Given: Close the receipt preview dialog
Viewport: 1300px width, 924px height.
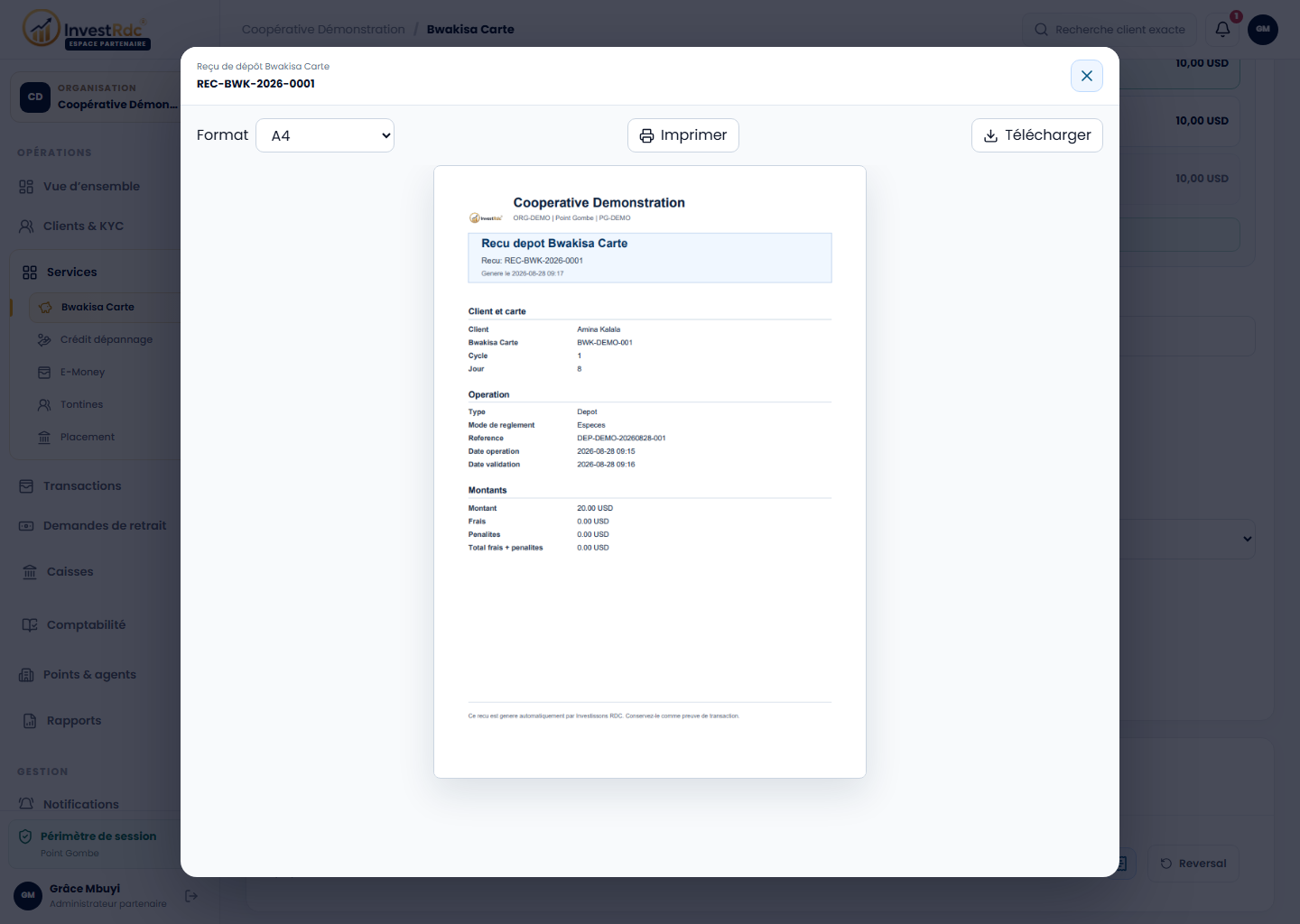Looking at the screenshot, I should point(1086,76).
